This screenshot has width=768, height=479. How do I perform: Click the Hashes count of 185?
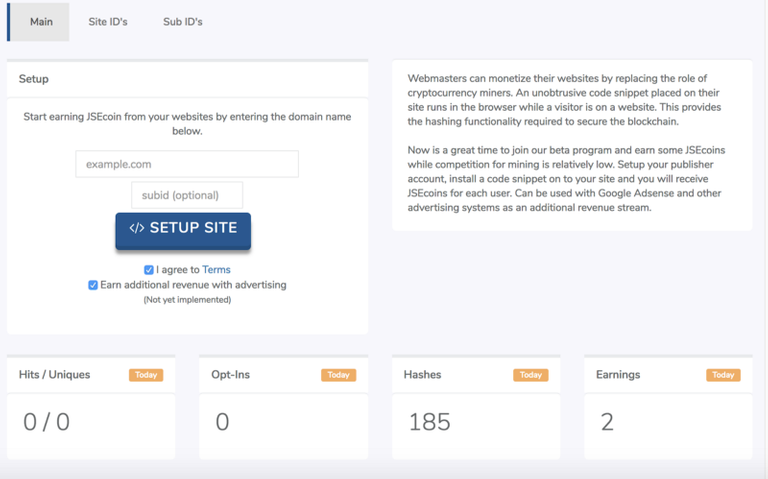[429, 422]
